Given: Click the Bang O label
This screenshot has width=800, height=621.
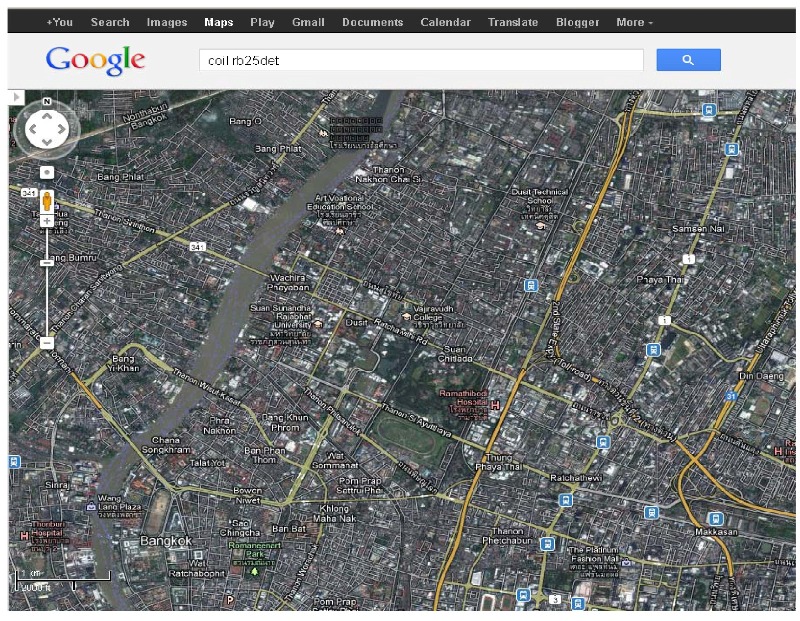Looking at the screenshot, I should [x=245, y=121].
